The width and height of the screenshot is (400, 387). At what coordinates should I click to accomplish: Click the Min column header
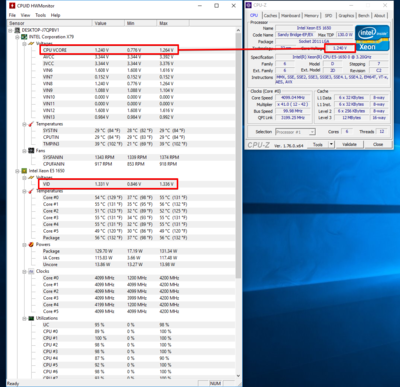pyautogui.click(x=140, y=23)
